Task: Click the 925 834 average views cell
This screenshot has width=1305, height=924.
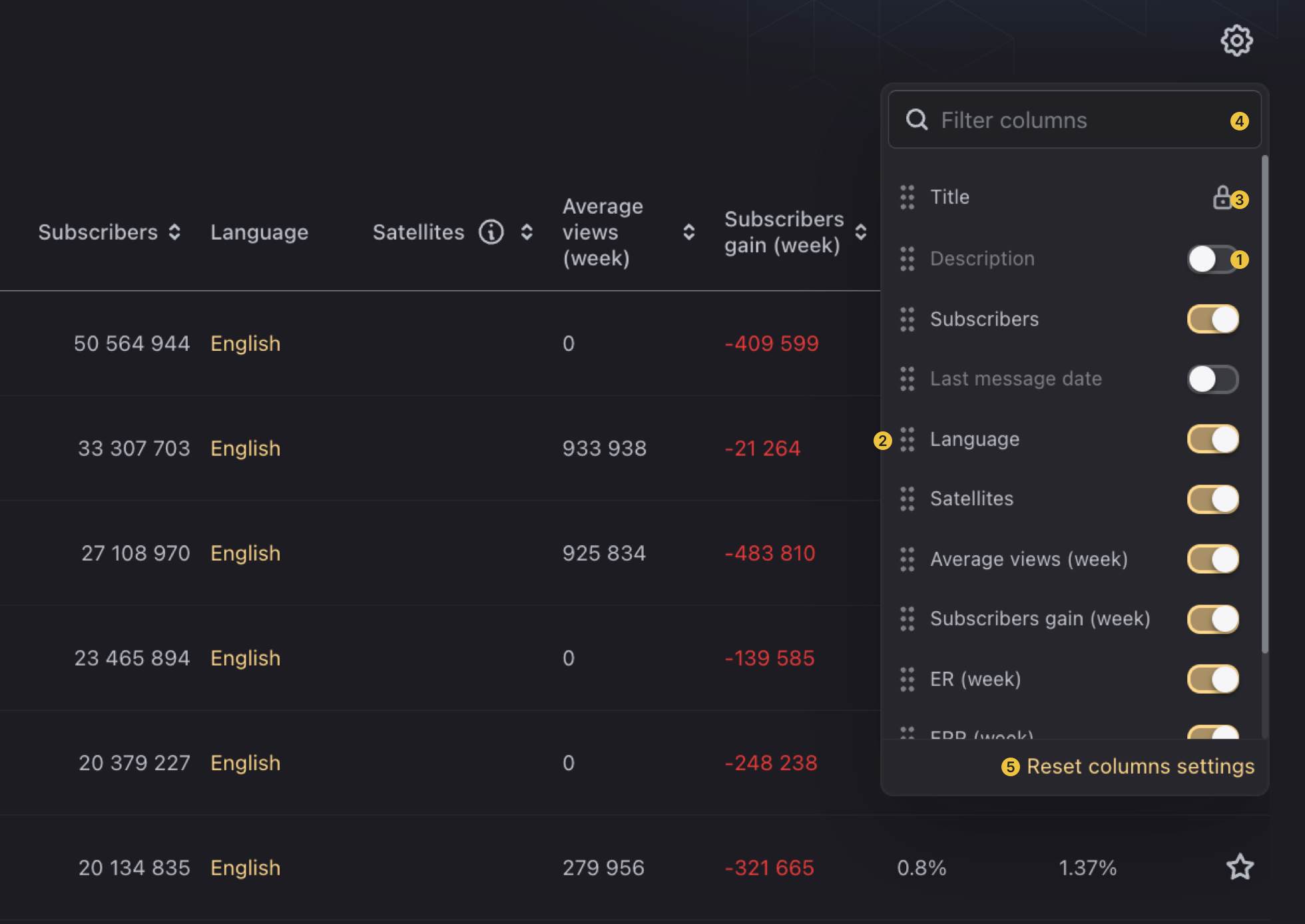Action: 604,553
